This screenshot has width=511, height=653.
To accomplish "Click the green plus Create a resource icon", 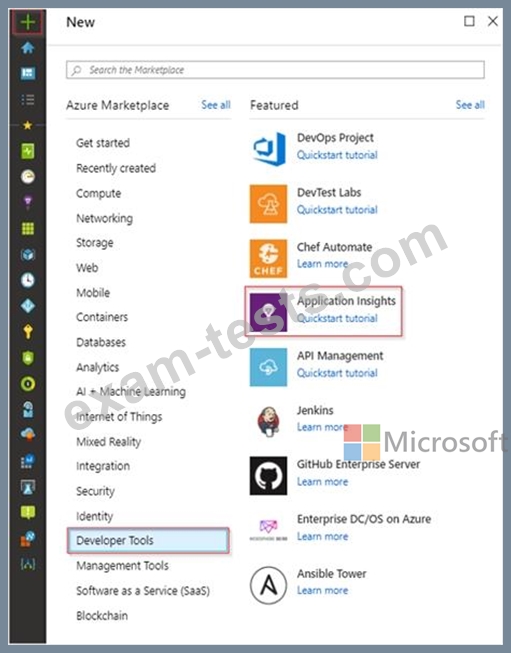I will [x=27, y=22].
